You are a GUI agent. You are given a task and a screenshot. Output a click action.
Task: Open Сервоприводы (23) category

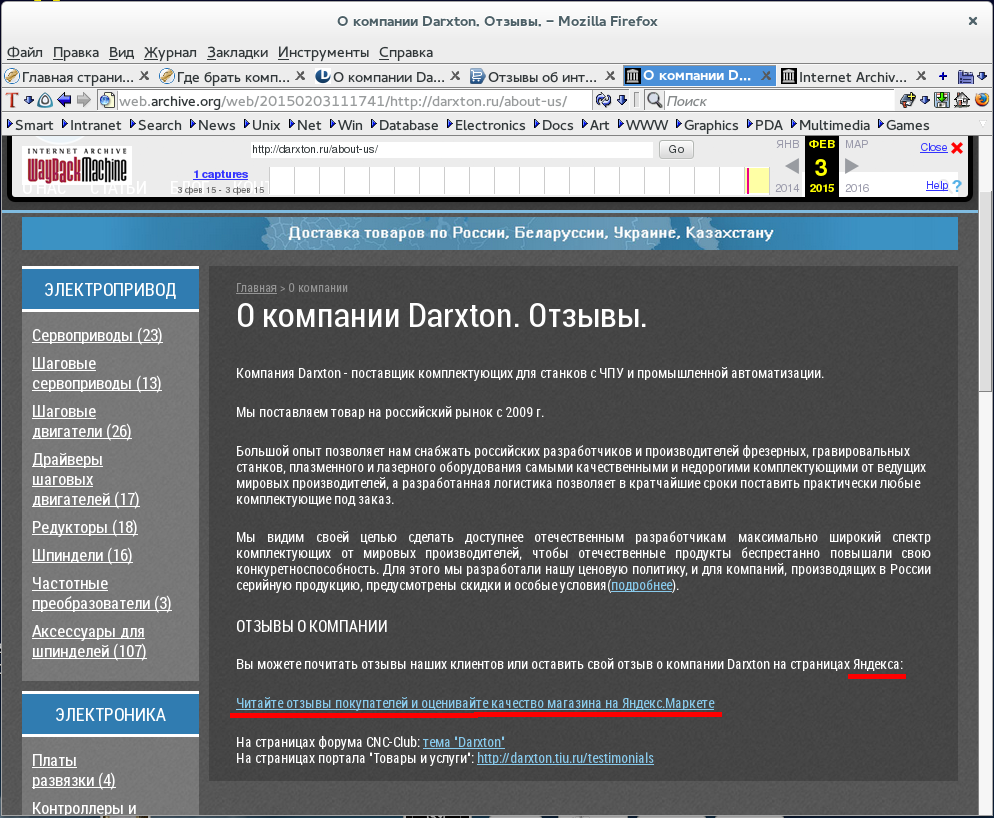click(97, 335)
